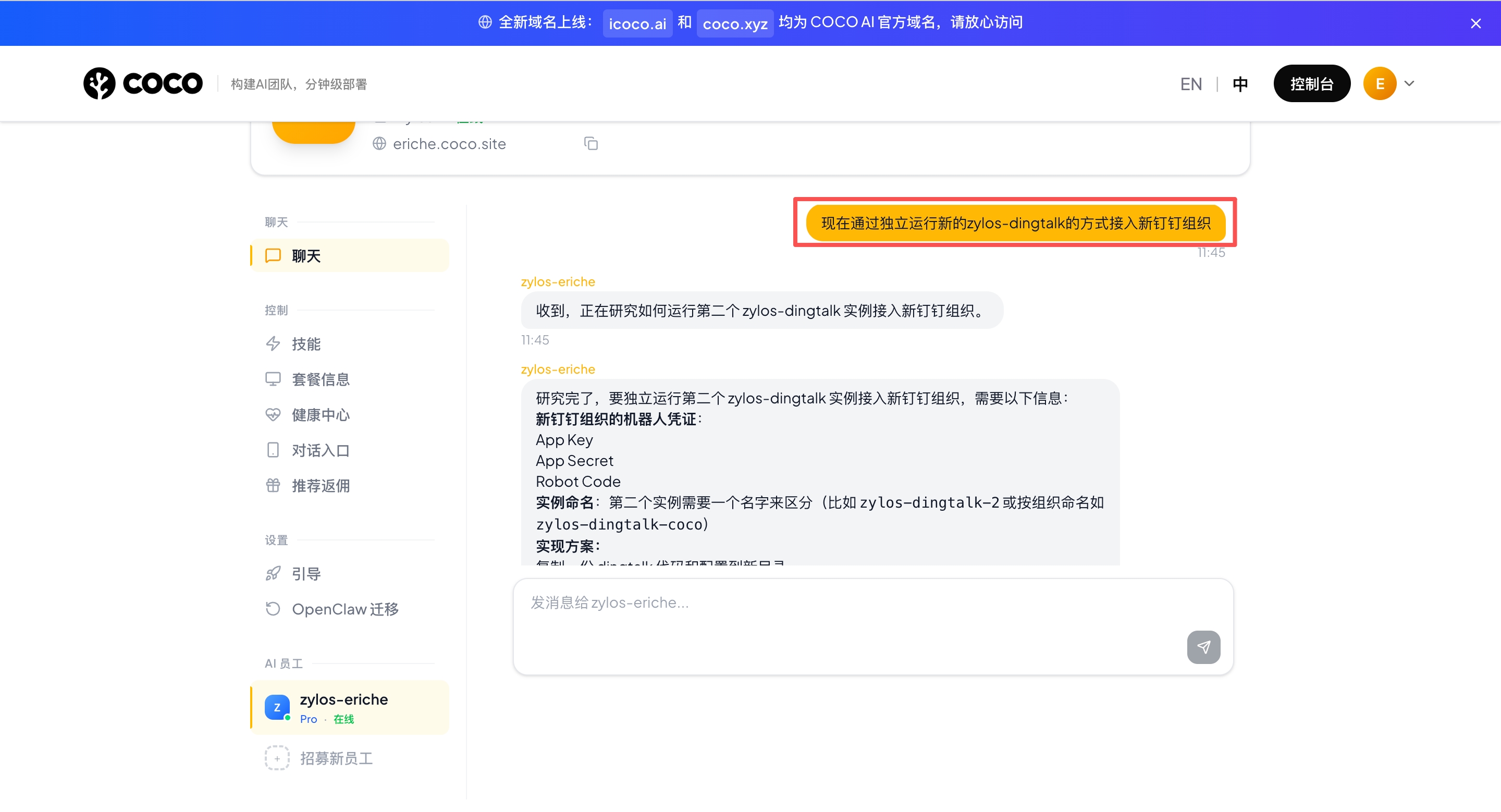1501x812 pixels.
Task: Click the tablet icon for 对话入口
Action: click(273, 450)
